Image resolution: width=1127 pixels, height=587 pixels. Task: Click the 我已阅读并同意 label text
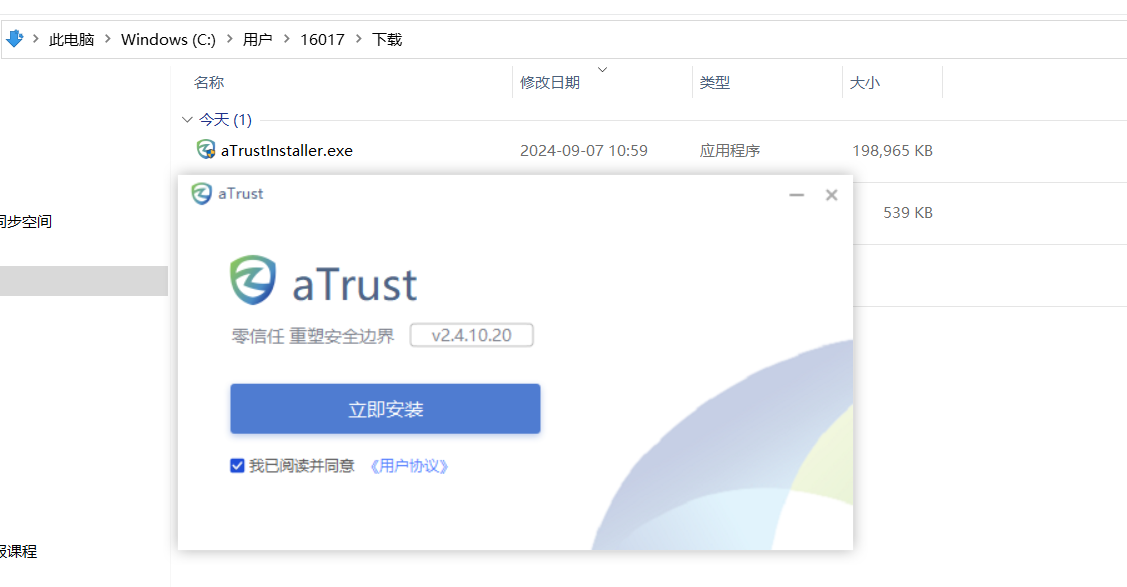302,466
